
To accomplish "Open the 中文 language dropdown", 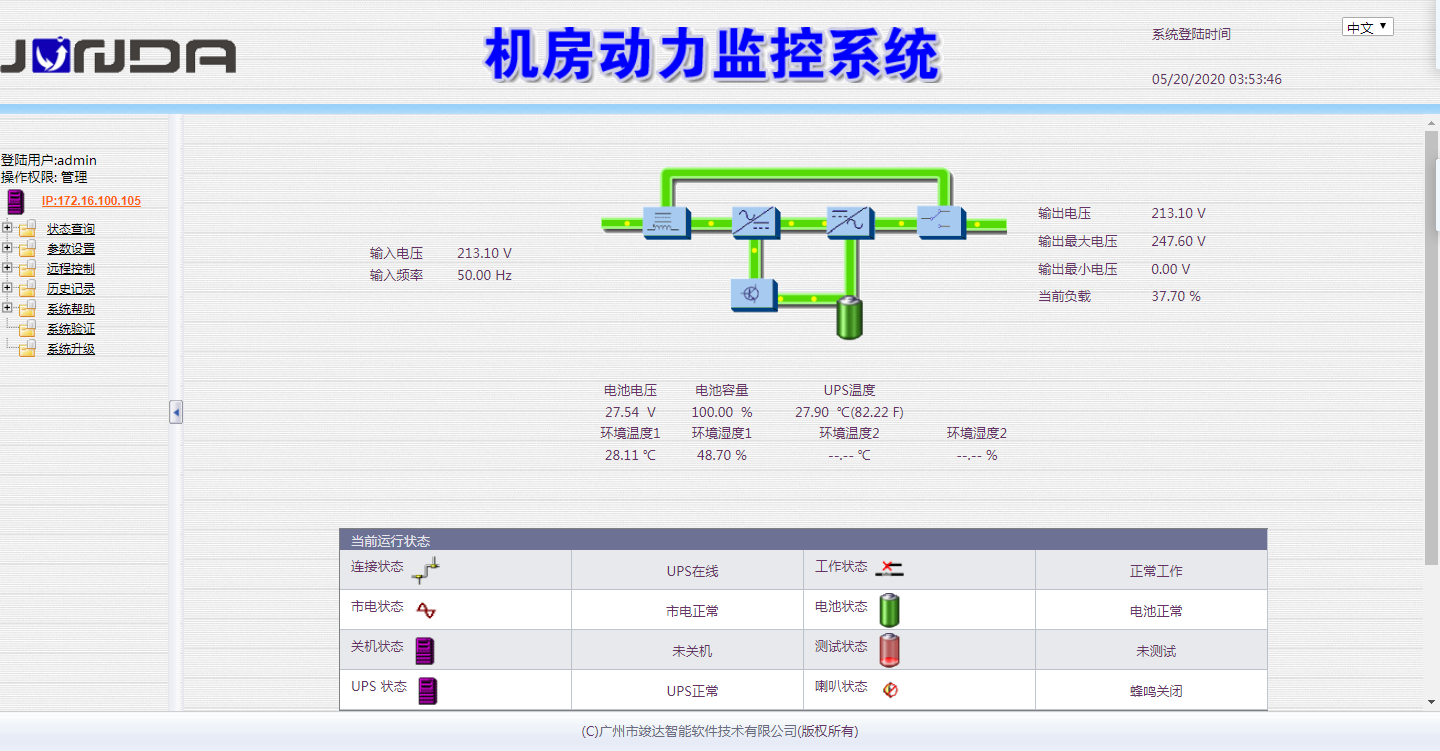I will [x=1367, y=27].
